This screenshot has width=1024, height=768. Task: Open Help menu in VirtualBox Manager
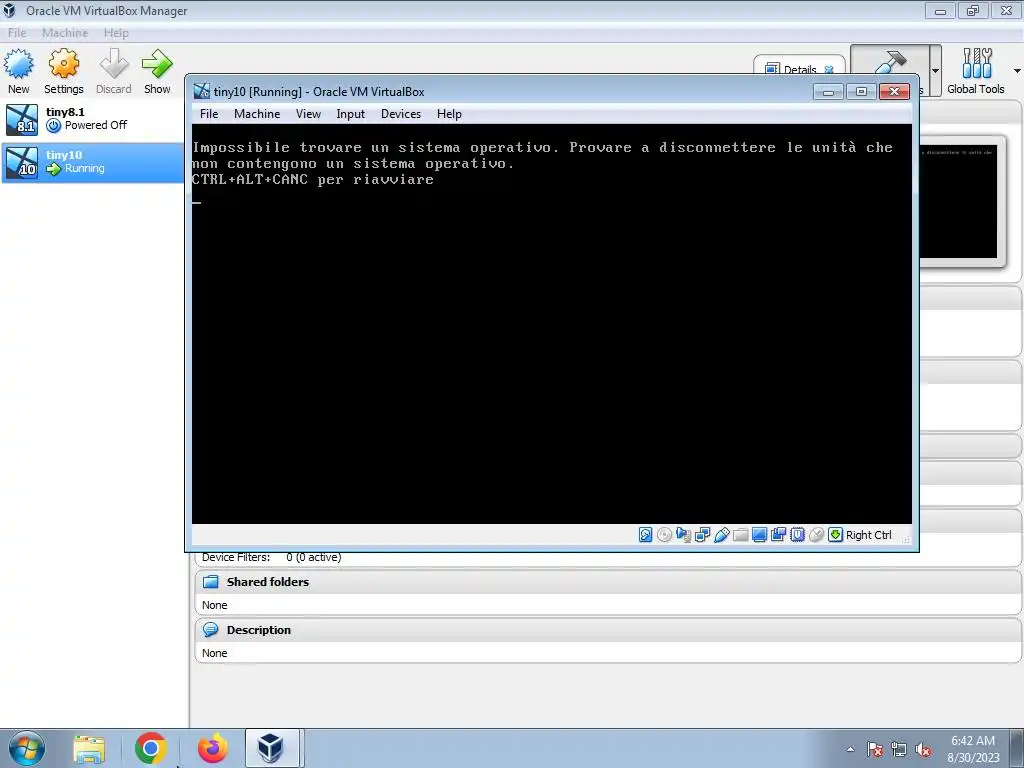pyautogui.click(x=116, y=33)
